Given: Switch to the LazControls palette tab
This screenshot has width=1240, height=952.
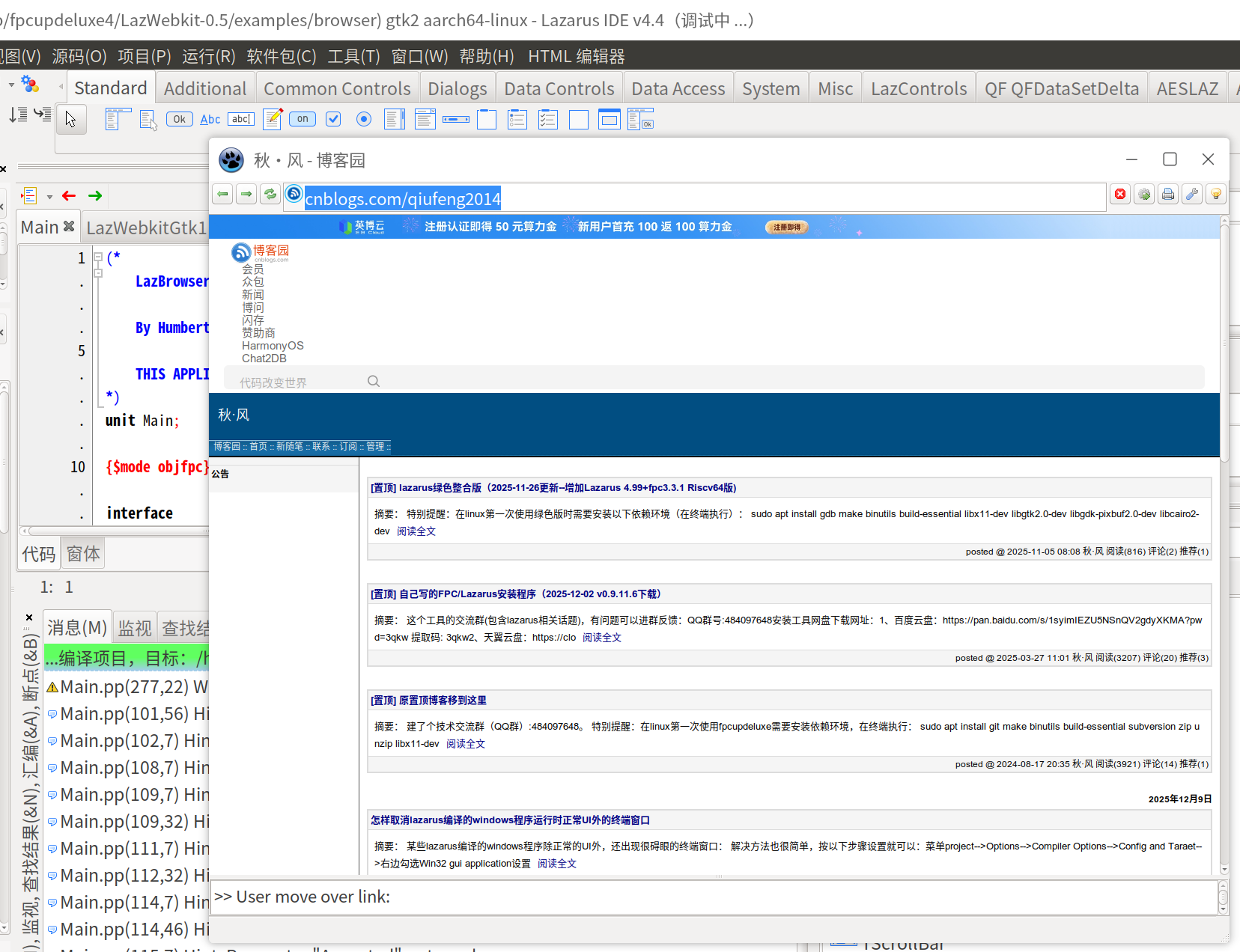Looking at the screenshot, I should (919, 89).
